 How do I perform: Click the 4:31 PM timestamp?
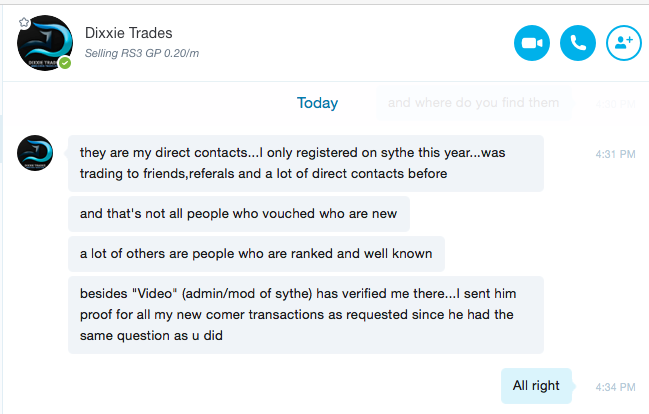tap(615, 154)
